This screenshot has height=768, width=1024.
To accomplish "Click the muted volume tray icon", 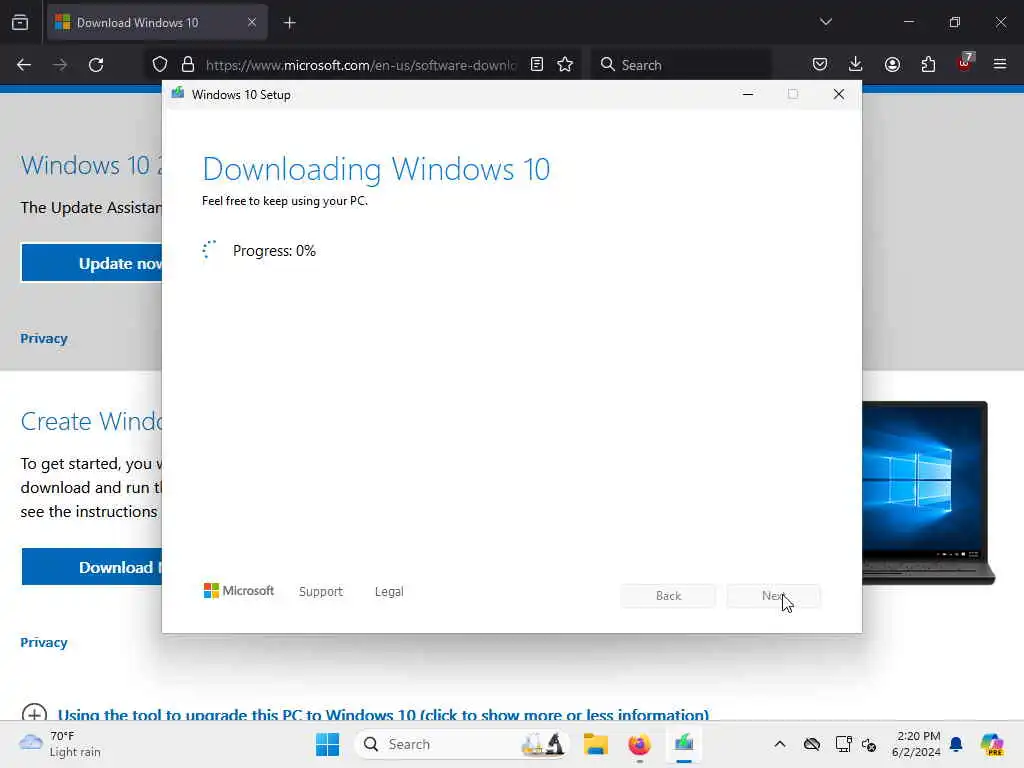I will (x=869, y=744).
